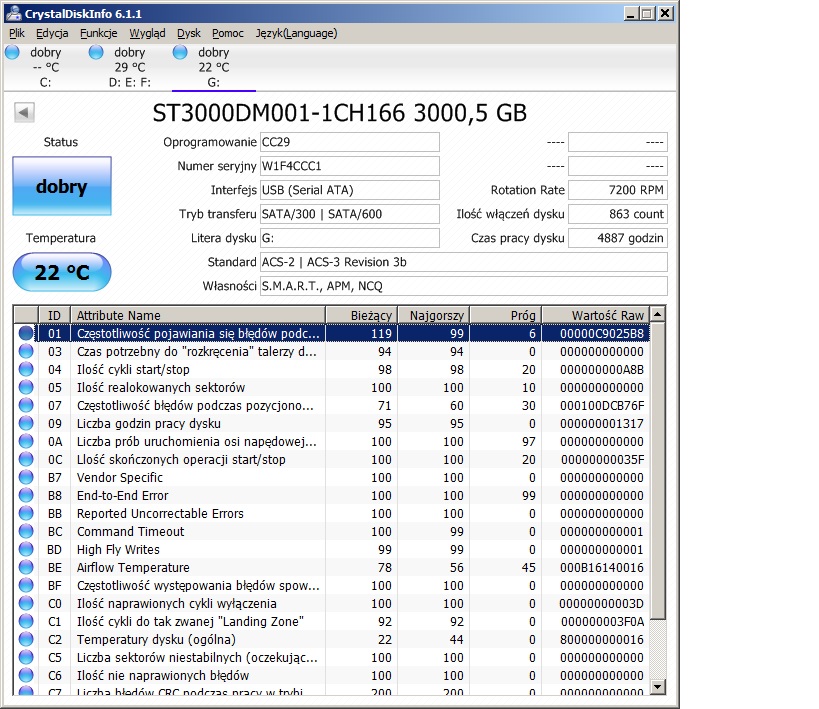
Task: Click the Własności field S.M.A.R.T., APM, NCQ
Action: point(463,286)
